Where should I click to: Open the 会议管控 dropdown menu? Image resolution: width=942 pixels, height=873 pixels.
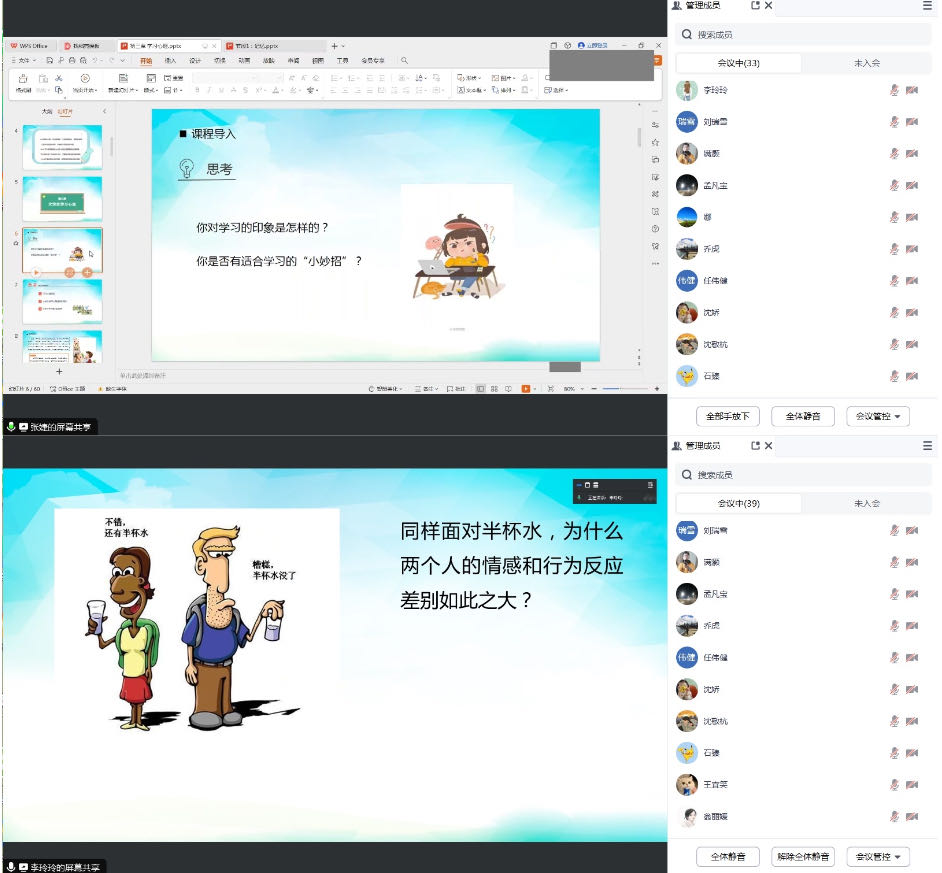pyautogui.click(x=877, y=416)
